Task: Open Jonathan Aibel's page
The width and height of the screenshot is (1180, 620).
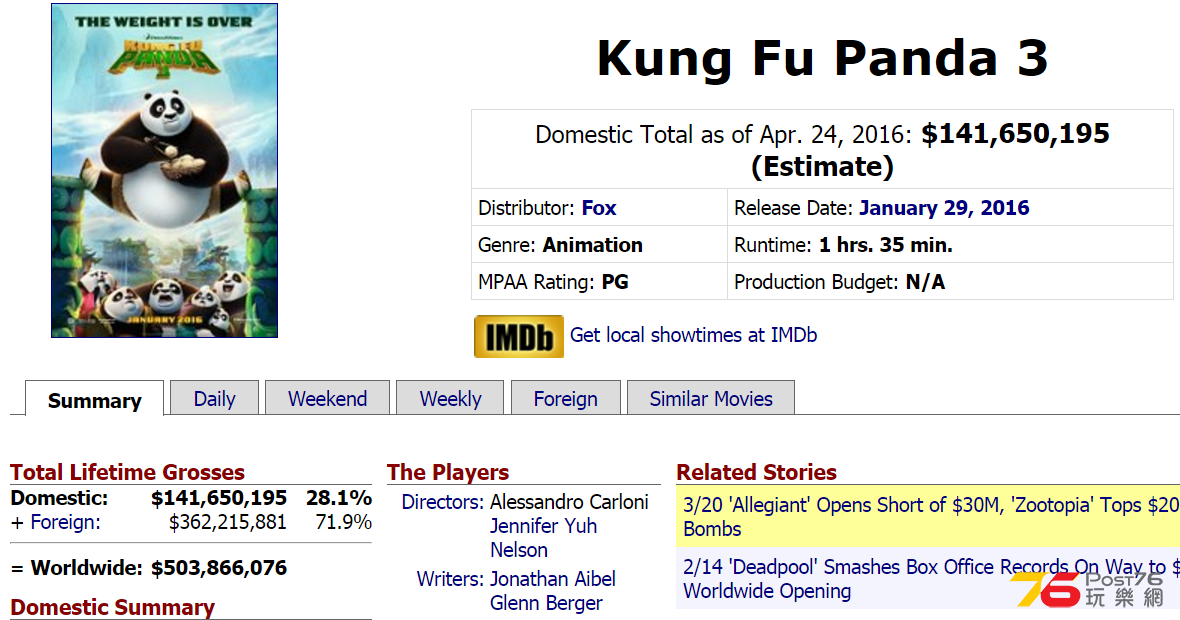Action: tap(552, 579)
